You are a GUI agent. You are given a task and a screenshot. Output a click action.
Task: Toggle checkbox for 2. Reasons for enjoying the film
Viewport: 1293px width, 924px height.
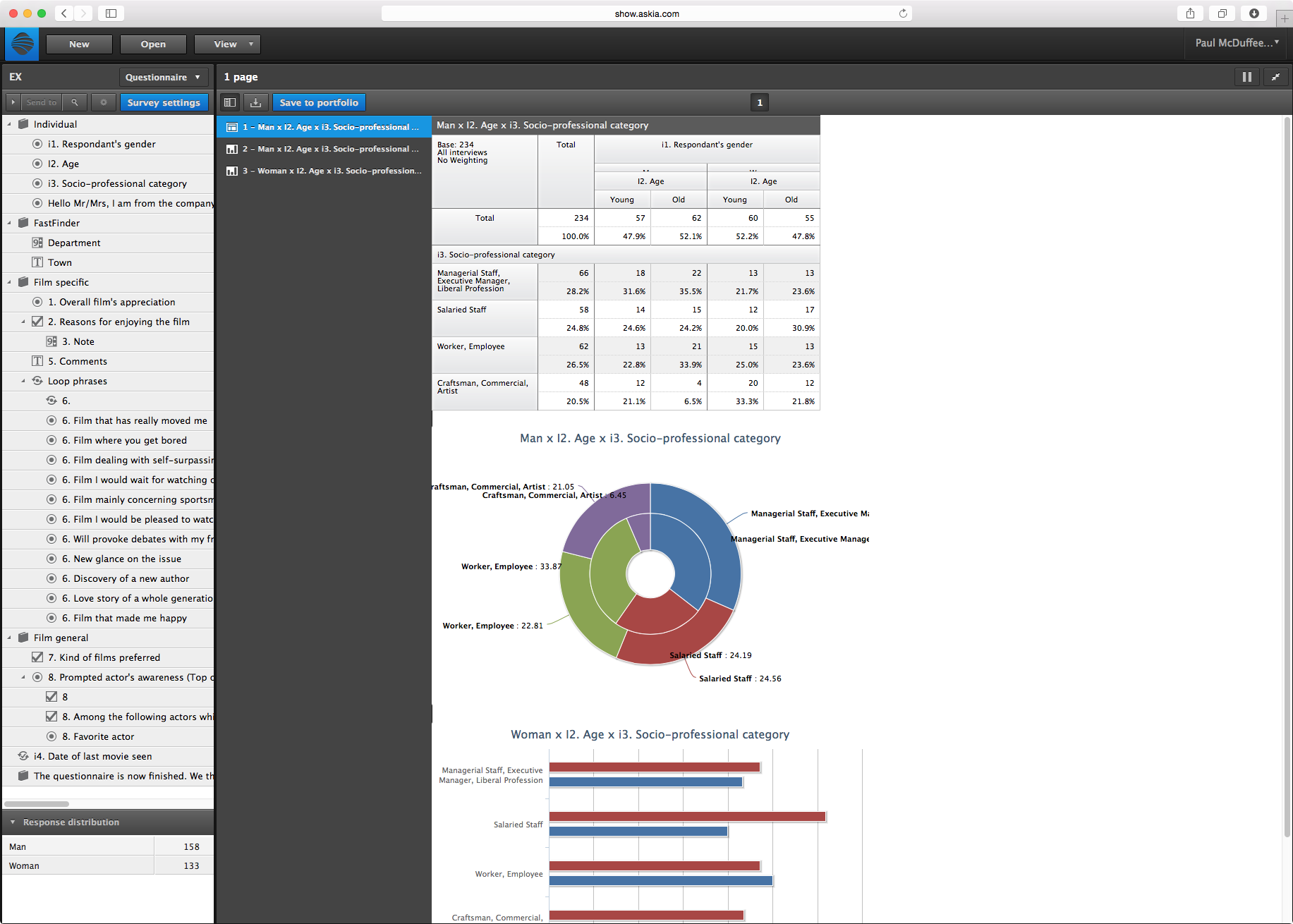pos(38,322)
